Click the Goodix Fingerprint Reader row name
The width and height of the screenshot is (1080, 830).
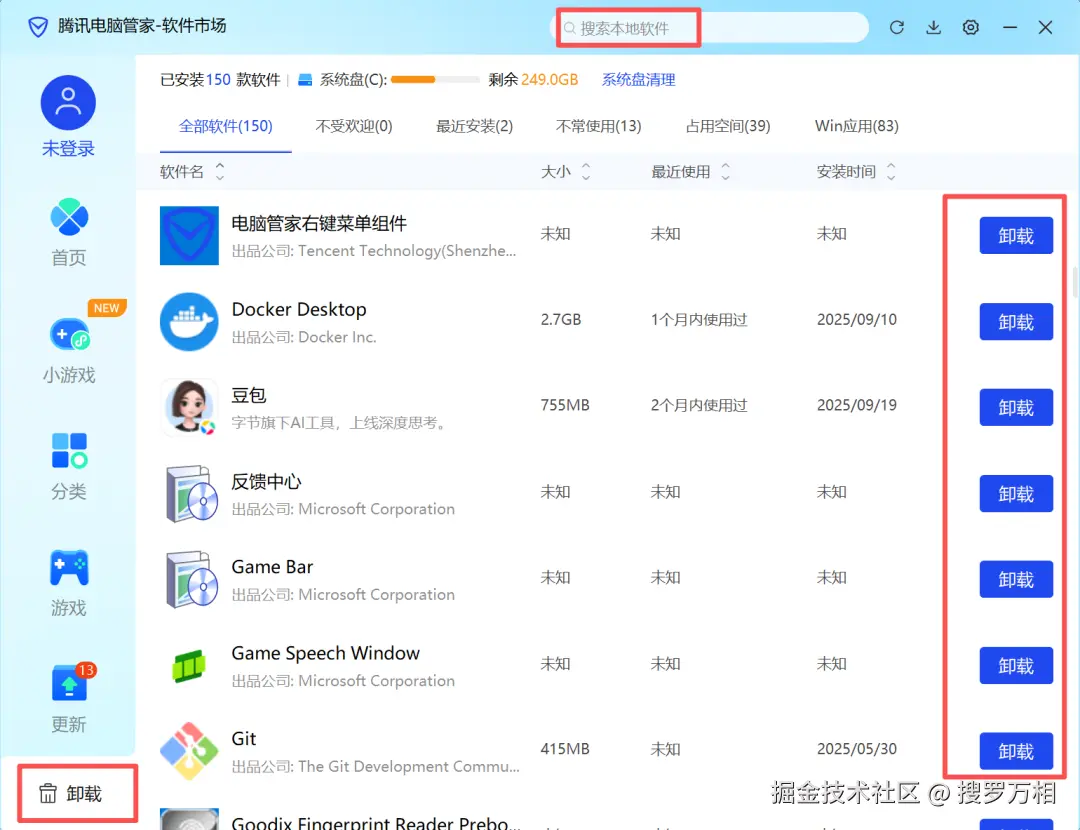[375, 822]
